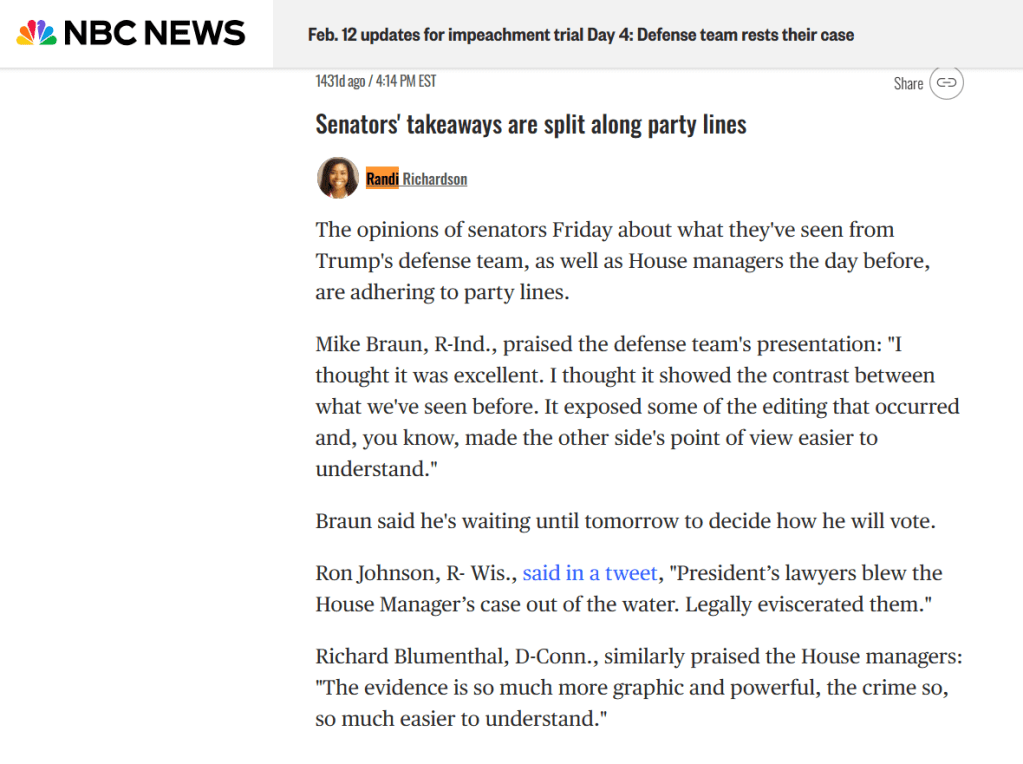Follow the "said in a tweet" hyperlink
The width and height of the screenshot is (1023, 764).
(589, 573)
